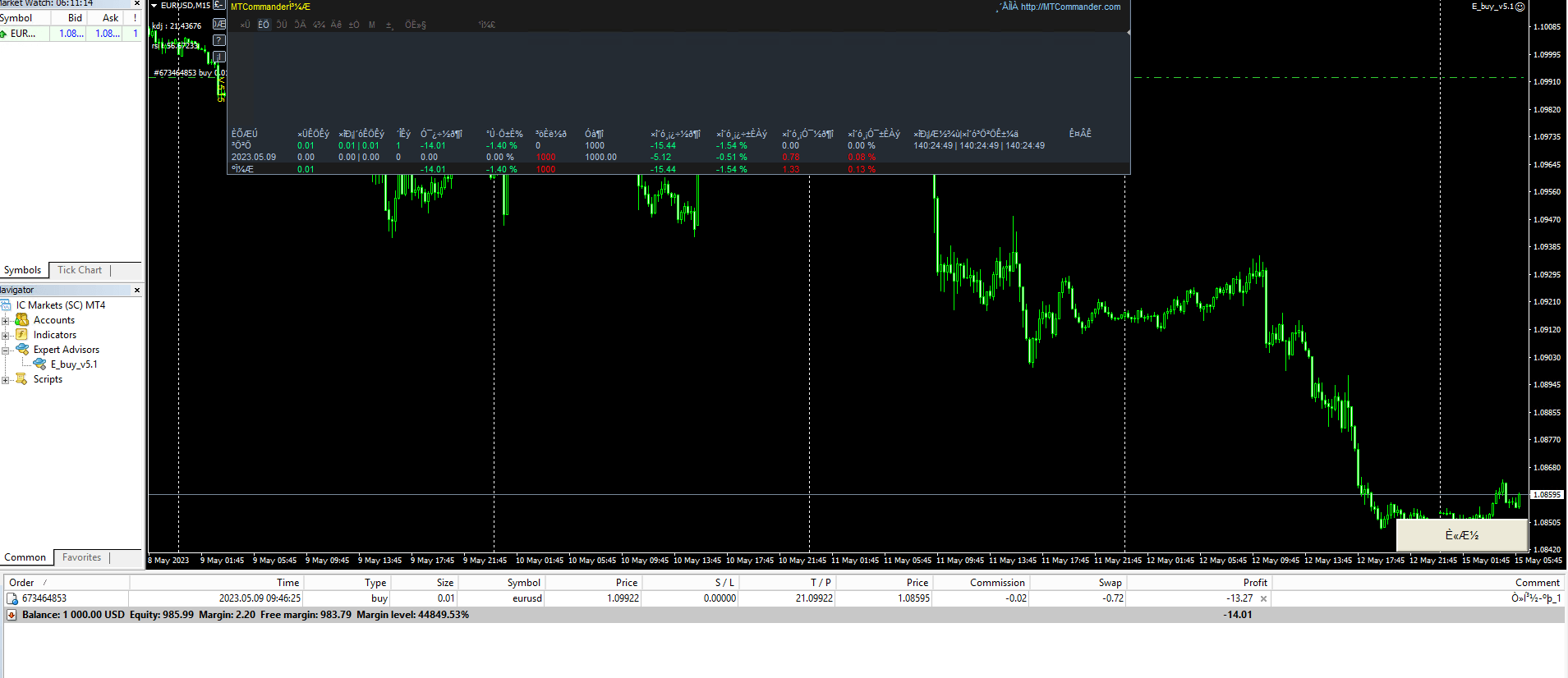Image resolution: width=1568 pixels, height=678 pixels.
Task: Open the http://MTCommander.com link
Action: pyautogui.click(x=1070, y=7)
